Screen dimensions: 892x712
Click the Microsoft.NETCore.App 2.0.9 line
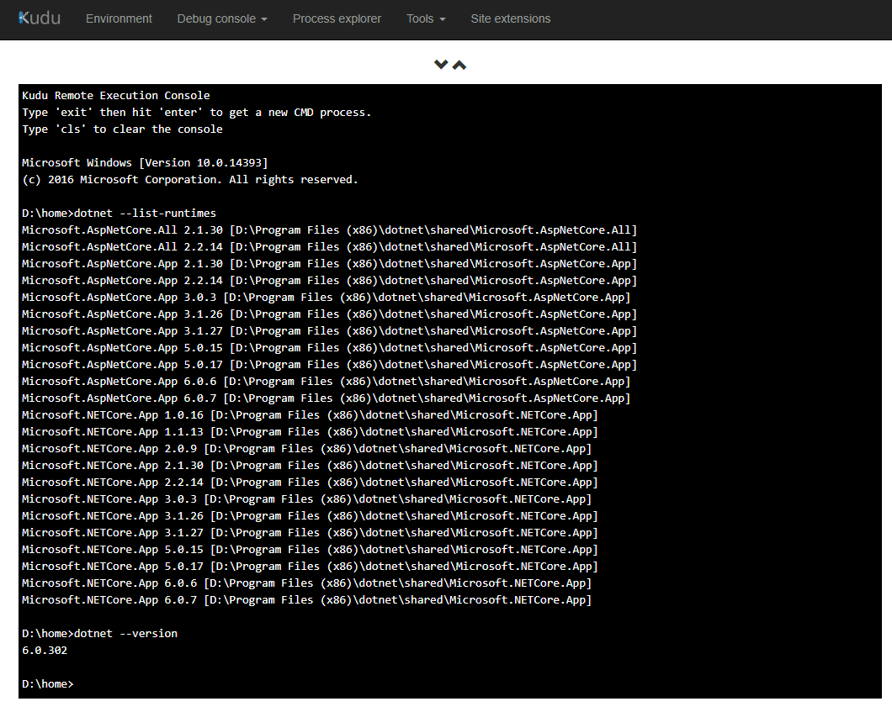tap(307, 449)
